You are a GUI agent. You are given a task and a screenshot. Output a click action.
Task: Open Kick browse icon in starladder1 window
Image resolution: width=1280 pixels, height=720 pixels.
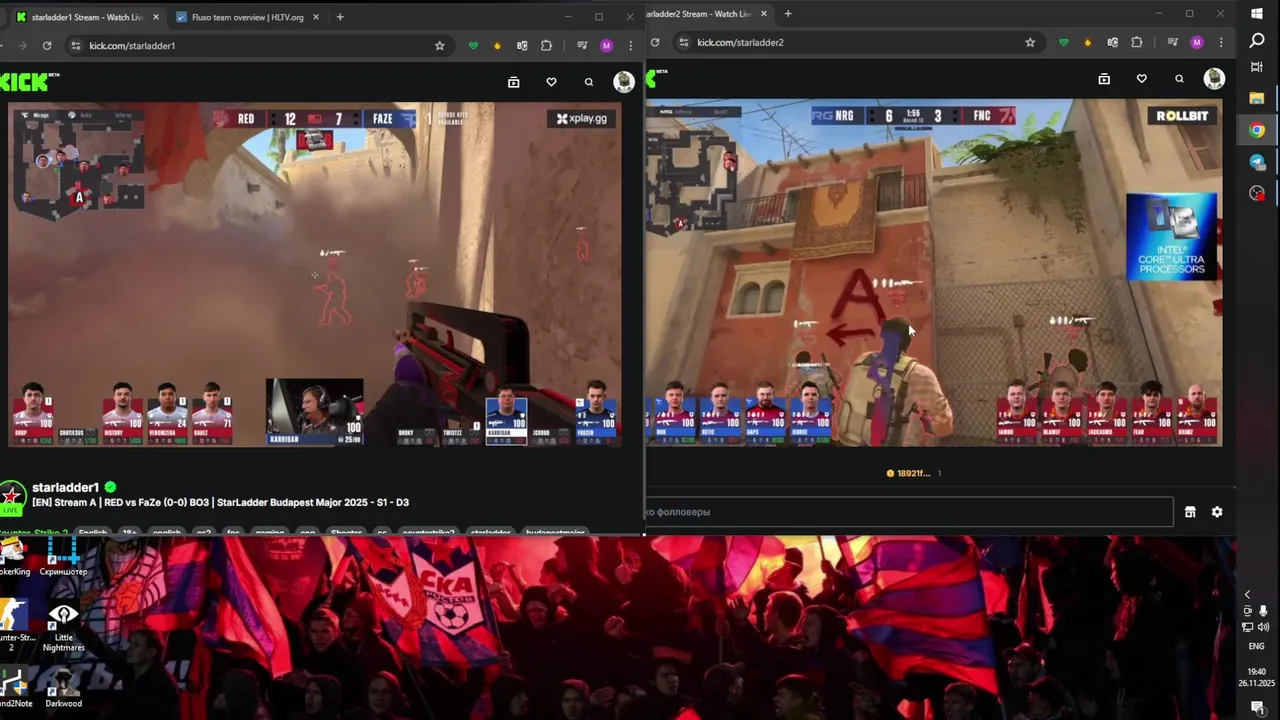click(x=514, y=82)
